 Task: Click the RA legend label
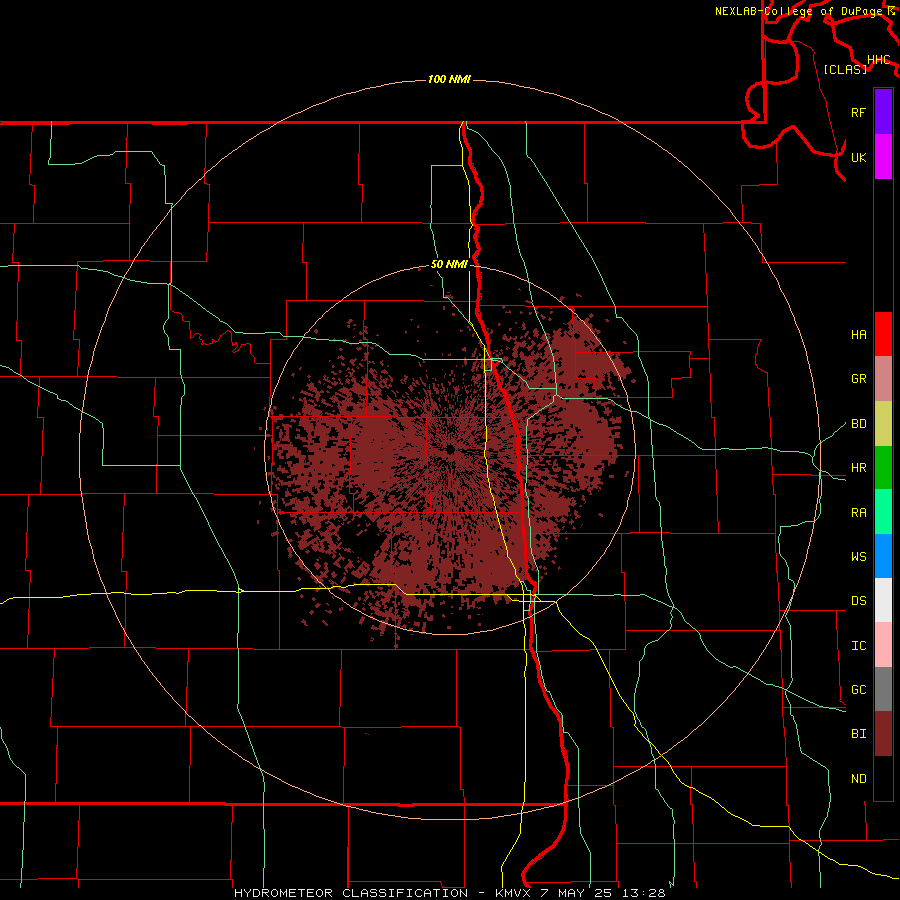858,513
